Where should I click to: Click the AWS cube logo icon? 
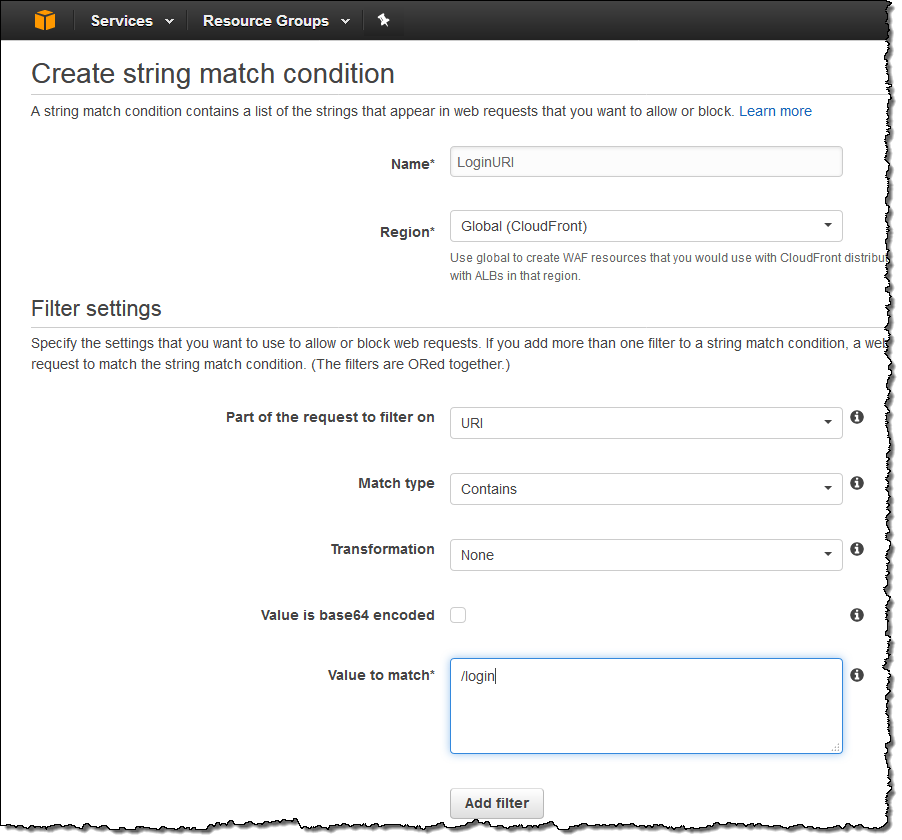point(44,20)
